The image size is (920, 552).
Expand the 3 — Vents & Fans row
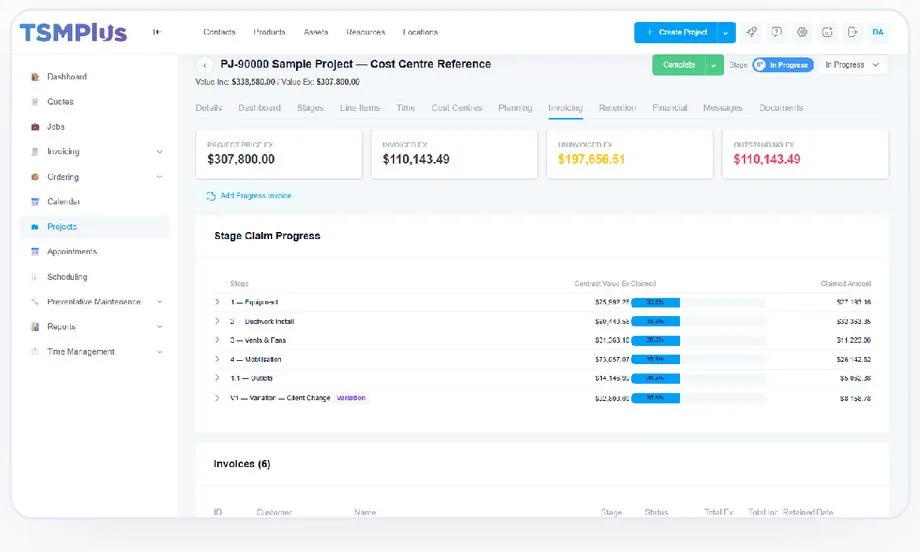(x=217, y=340)
